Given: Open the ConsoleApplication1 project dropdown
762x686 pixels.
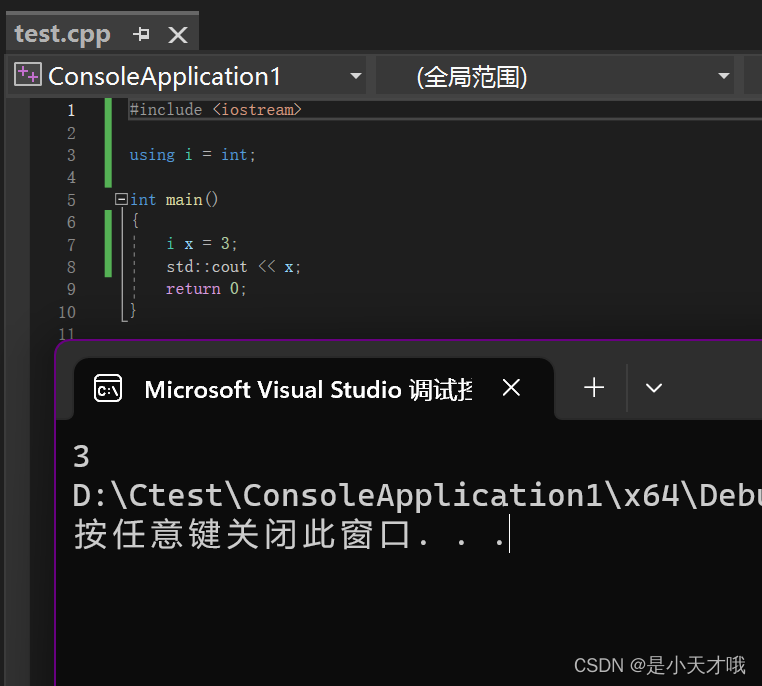Looking at the screenshot, I should point(356,76).
